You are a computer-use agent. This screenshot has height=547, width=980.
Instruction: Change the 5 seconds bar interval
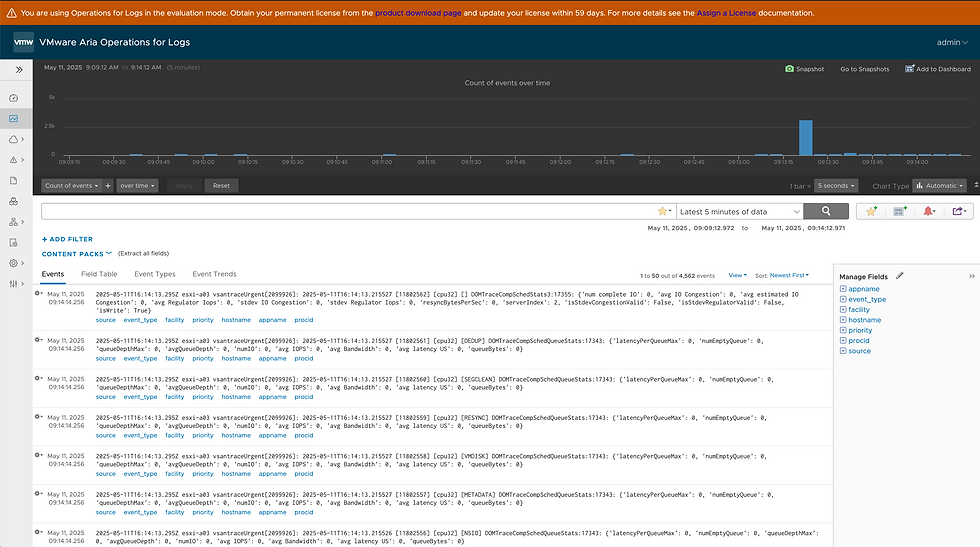pyautogui.click(x=836, y=186)
